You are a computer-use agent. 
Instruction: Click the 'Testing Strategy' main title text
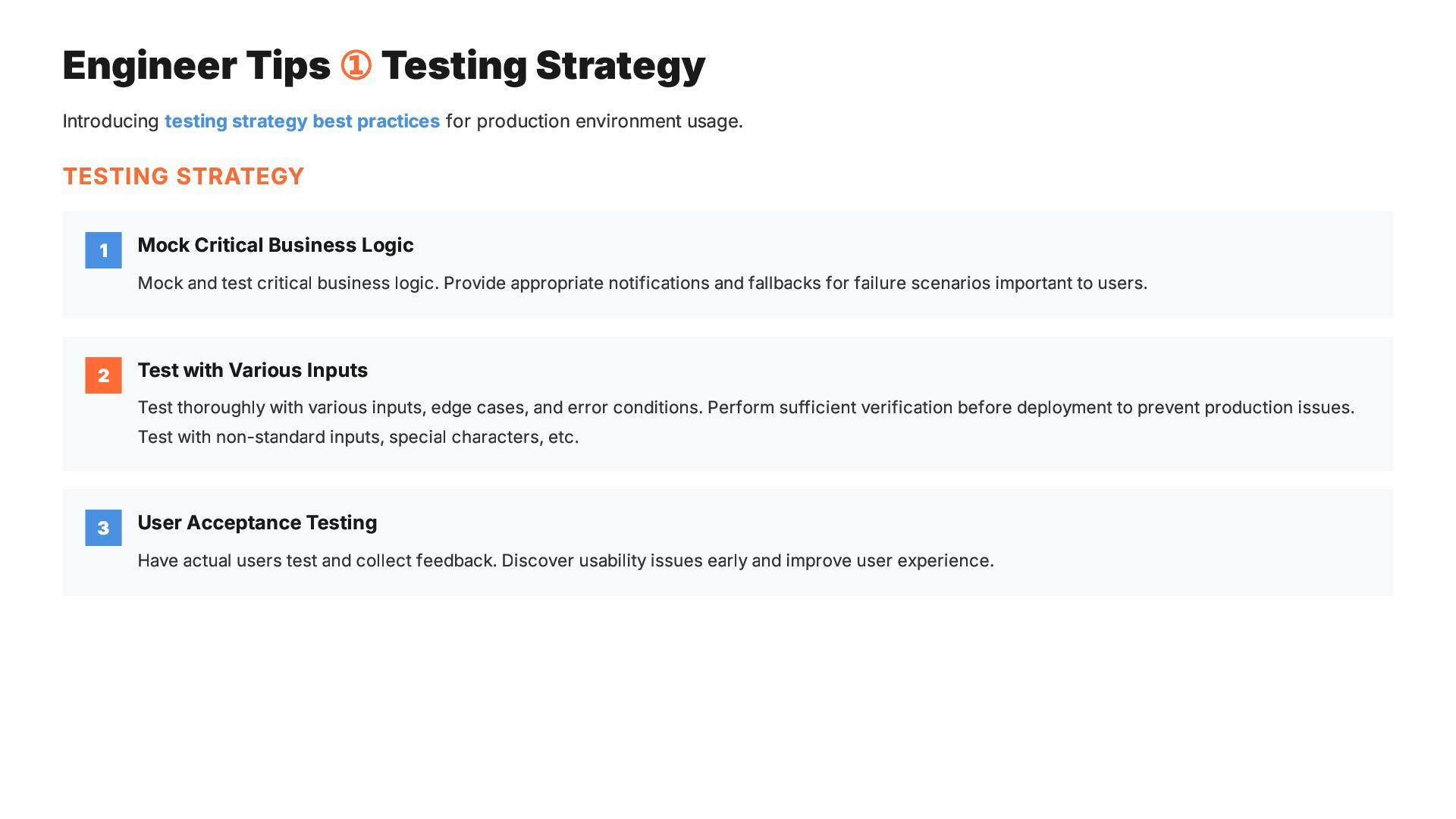pos(543,65)
